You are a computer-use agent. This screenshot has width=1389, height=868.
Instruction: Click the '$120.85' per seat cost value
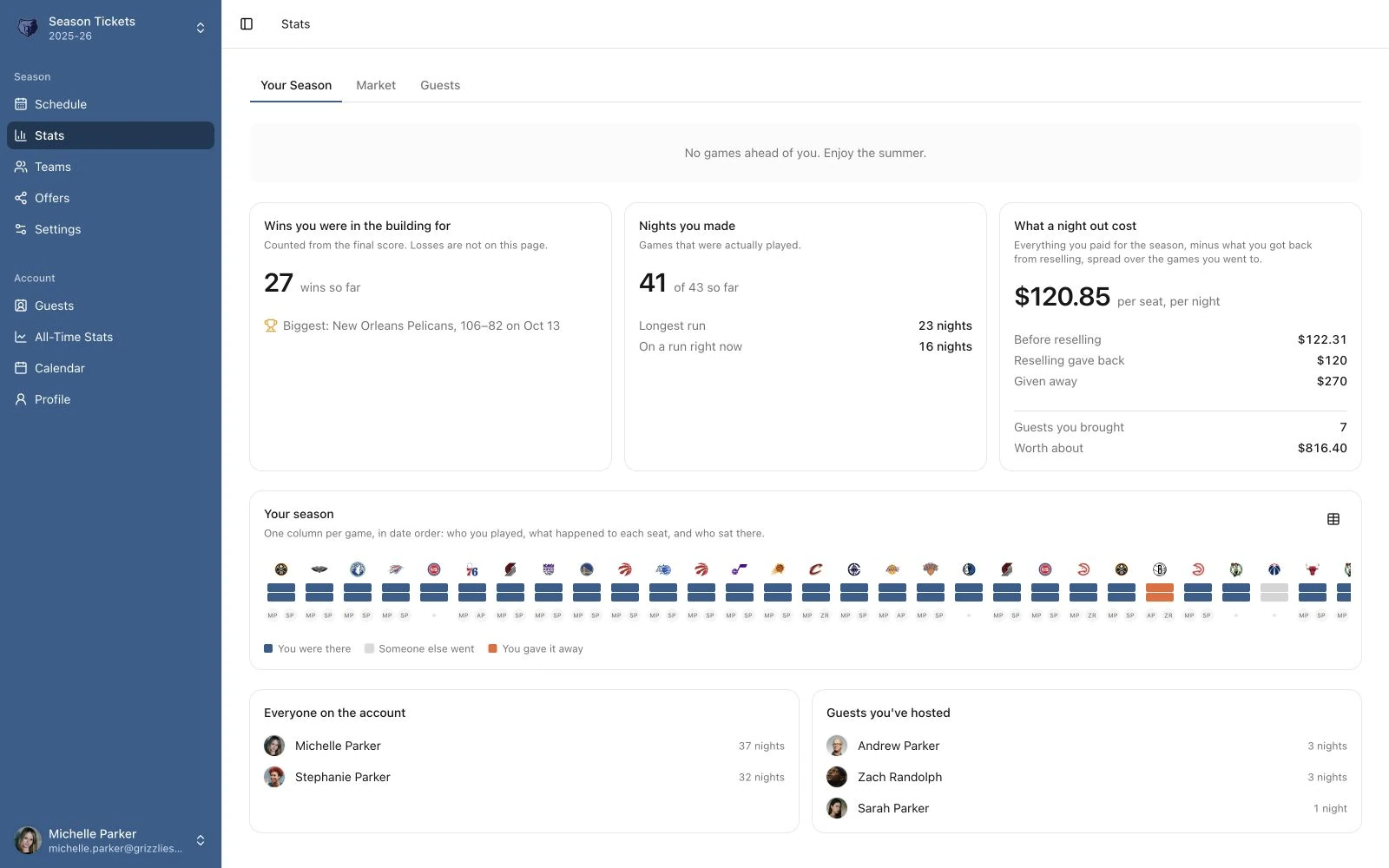click(1062, 297)
